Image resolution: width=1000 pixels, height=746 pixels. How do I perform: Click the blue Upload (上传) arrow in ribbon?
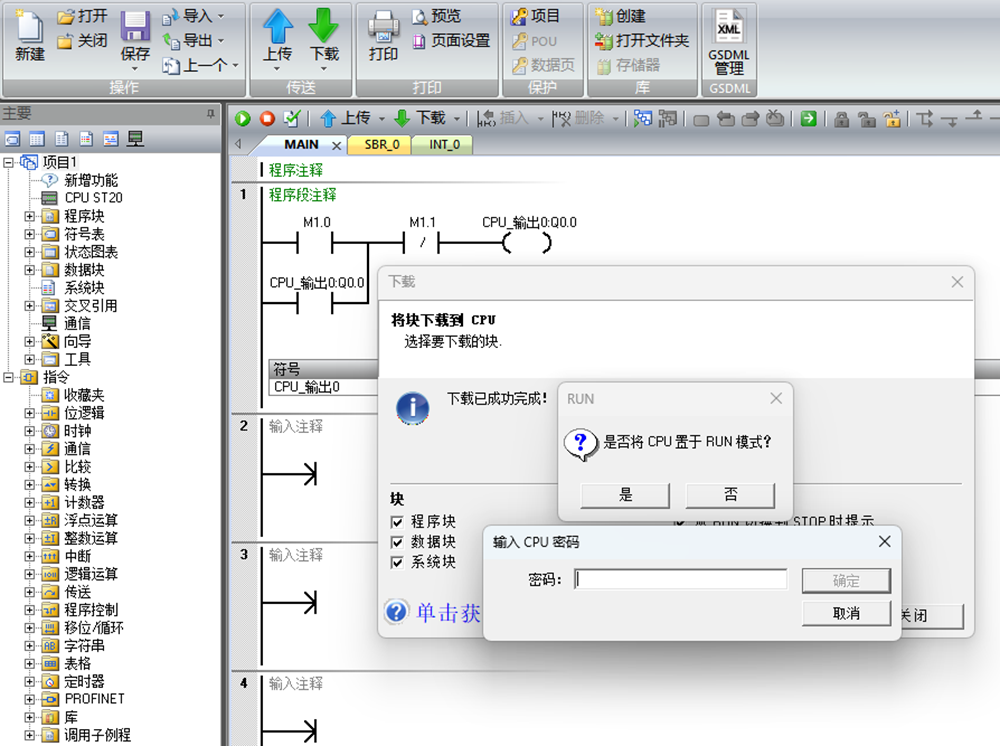(x=277, y=26)
